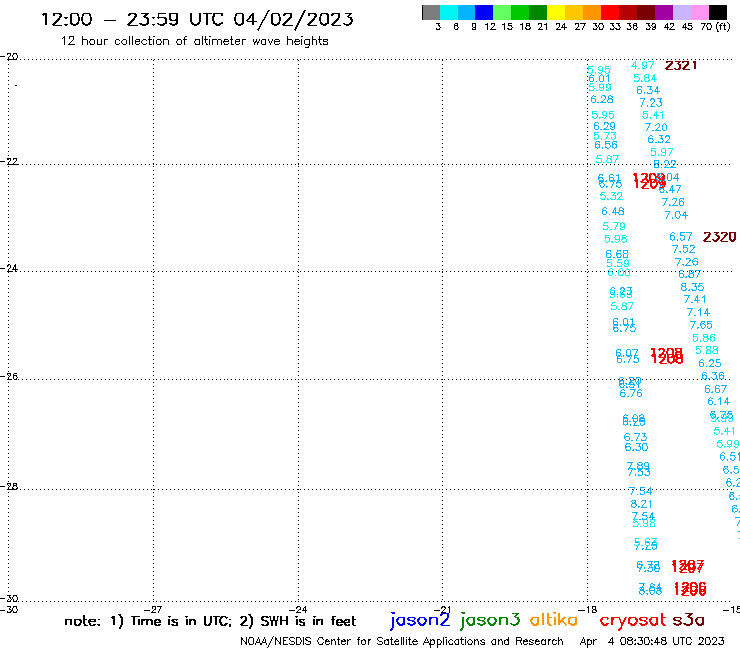This screenshot has height=650, width=740.
Task: Click the wave height value 6.30
Action: [636, 447]
